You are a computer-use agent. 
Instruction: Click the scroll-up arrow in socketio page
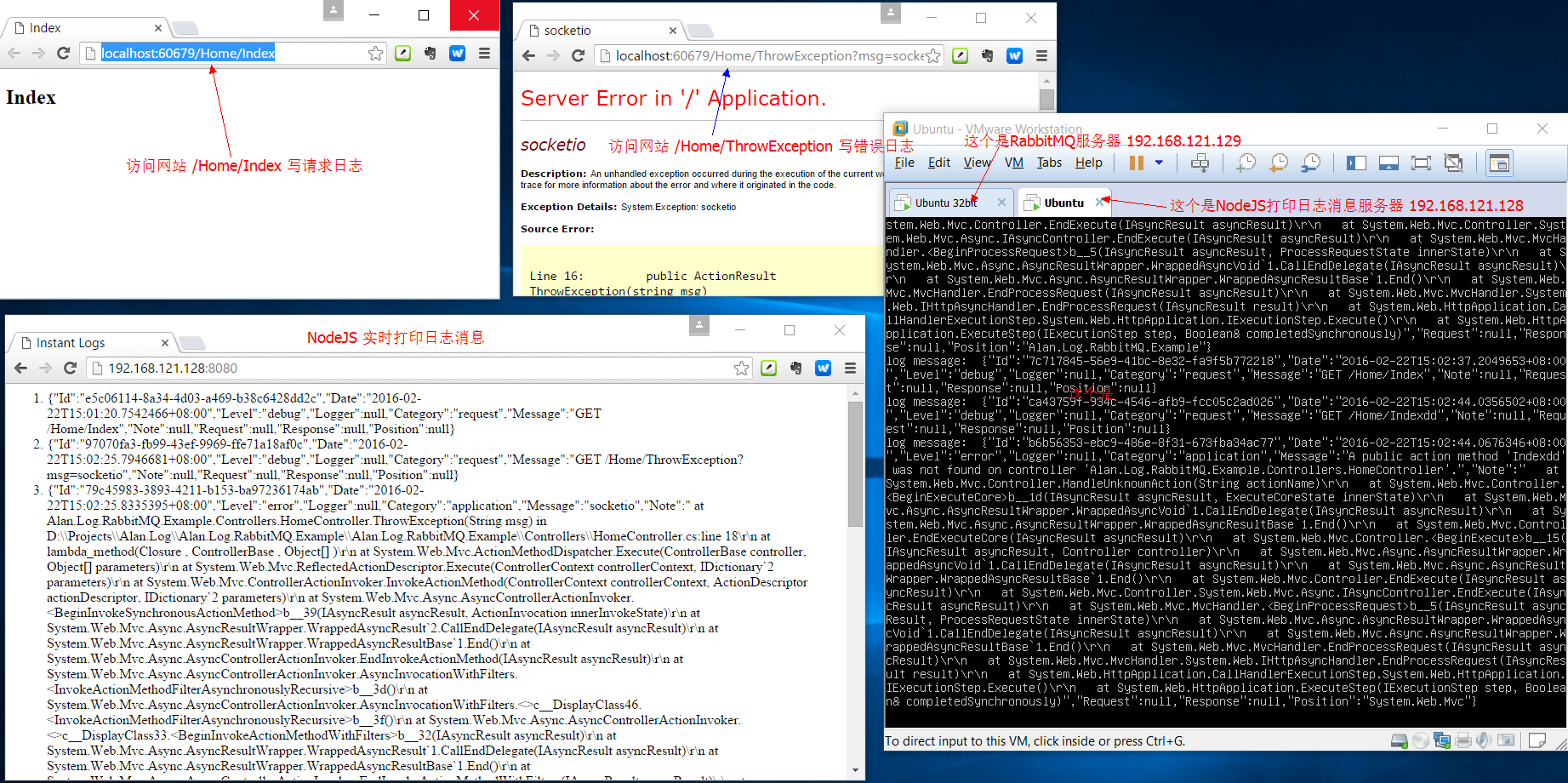click(x=1046, y=81)
